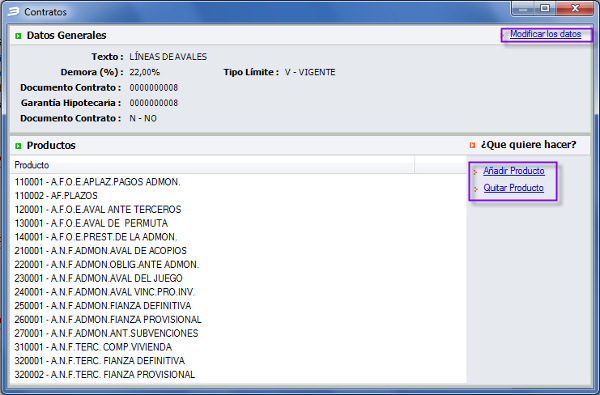Select row 140001 - A.F.O.E.PREST.DE LA ADMON.
This screenshot has width=600, height=395.
(x=238, y=237)
